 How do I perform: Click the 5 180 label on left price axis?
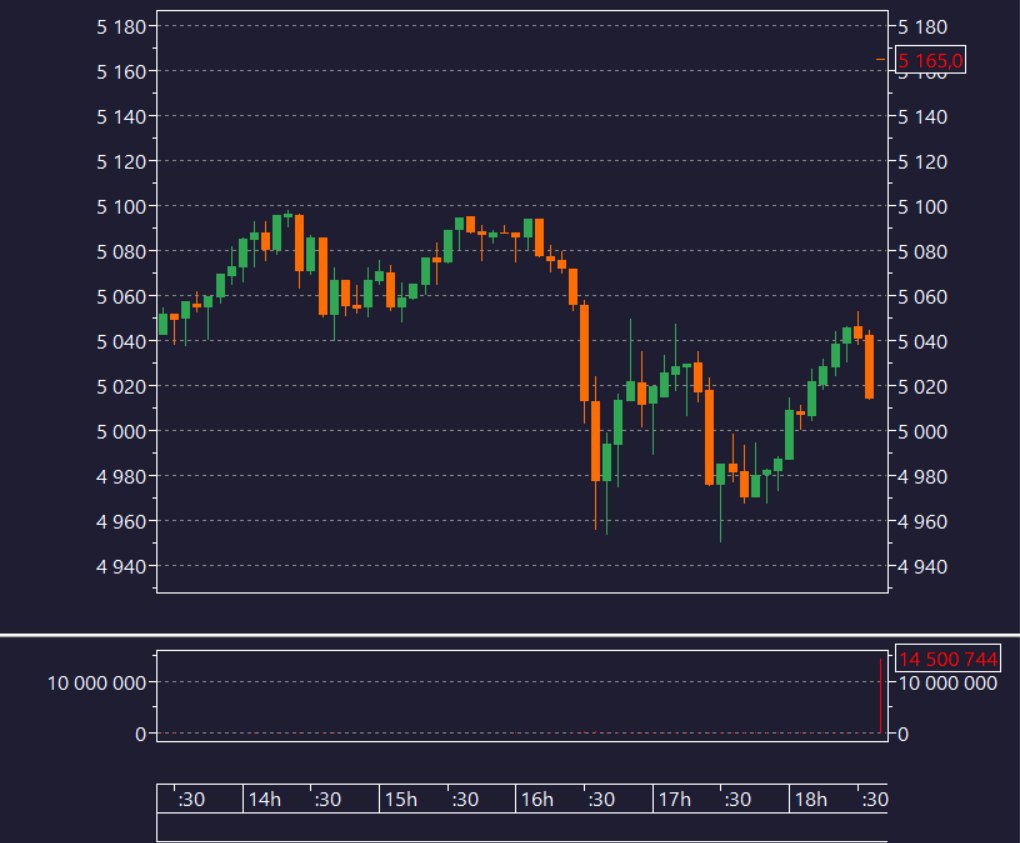click(122, 27)
